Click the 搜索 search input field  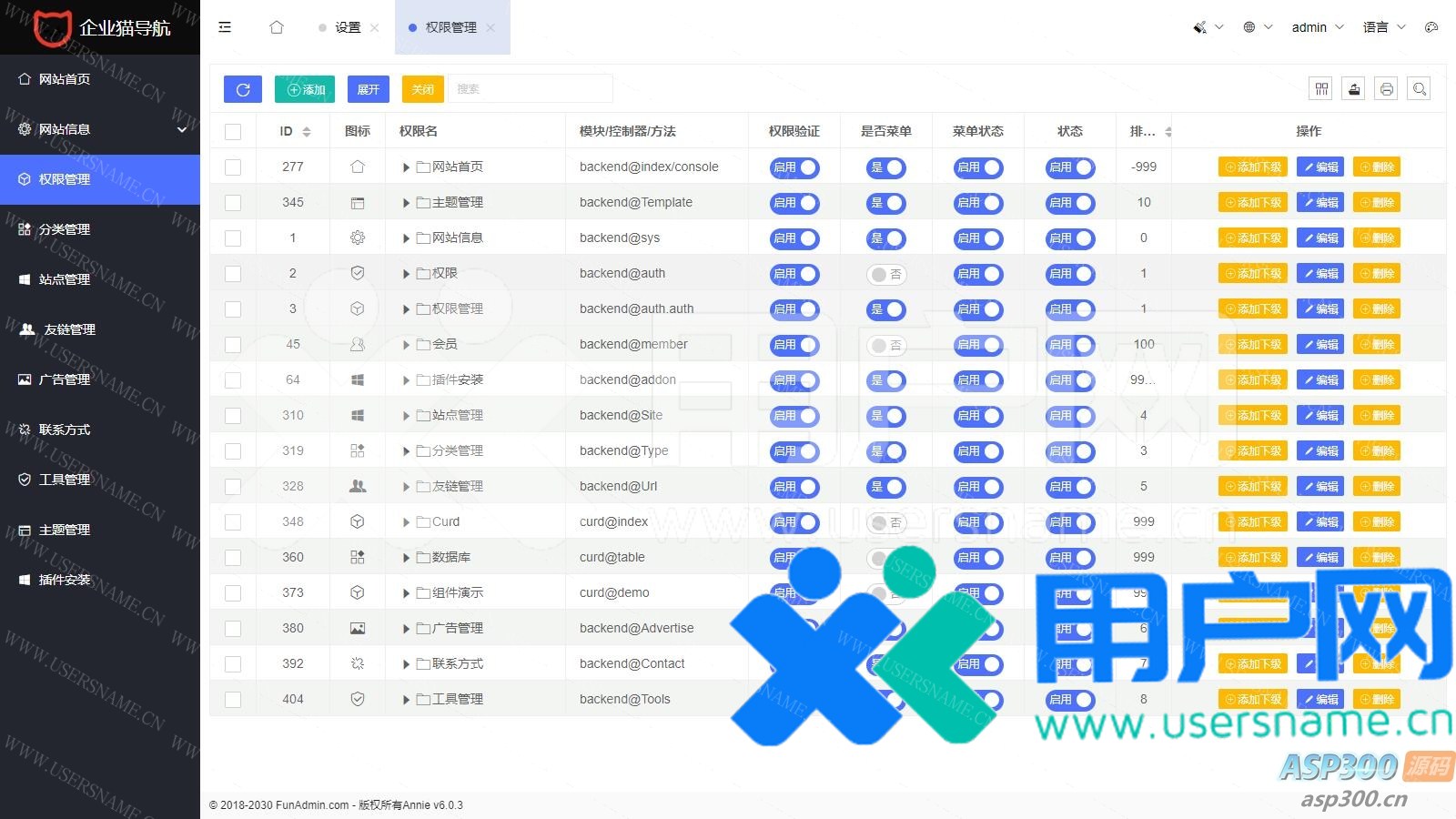click(x=530, y=89)
